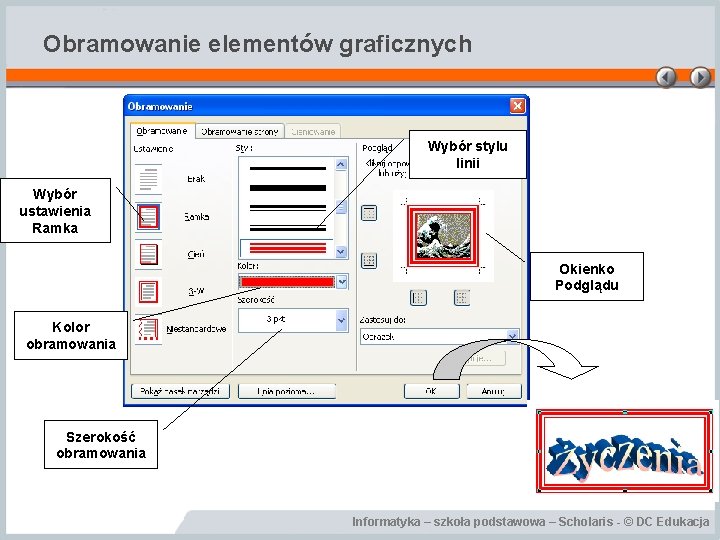
Task: Click the Cień setting label
Action: pos(196,254)
